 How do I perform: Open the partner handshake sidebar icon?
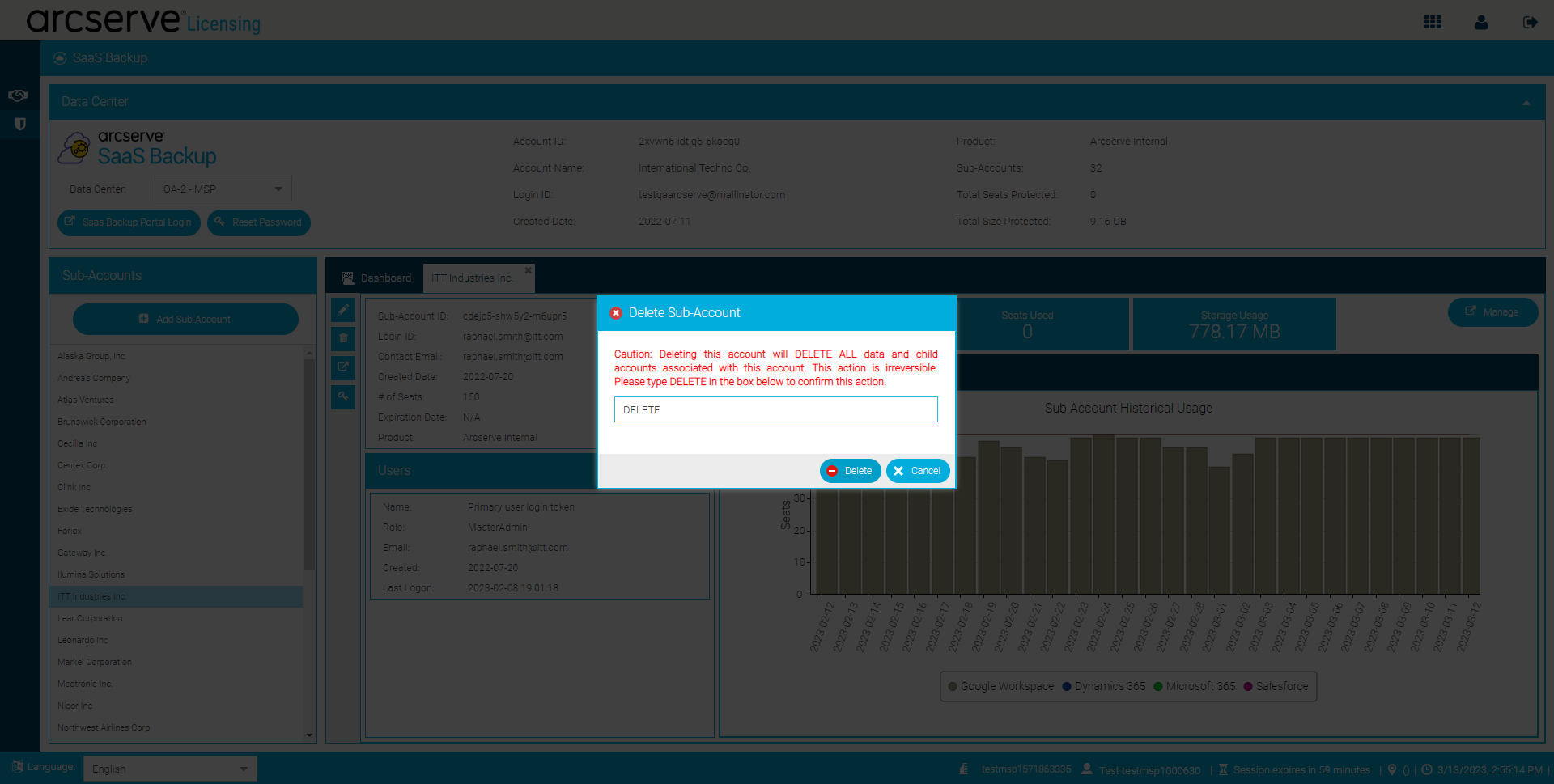18,95
